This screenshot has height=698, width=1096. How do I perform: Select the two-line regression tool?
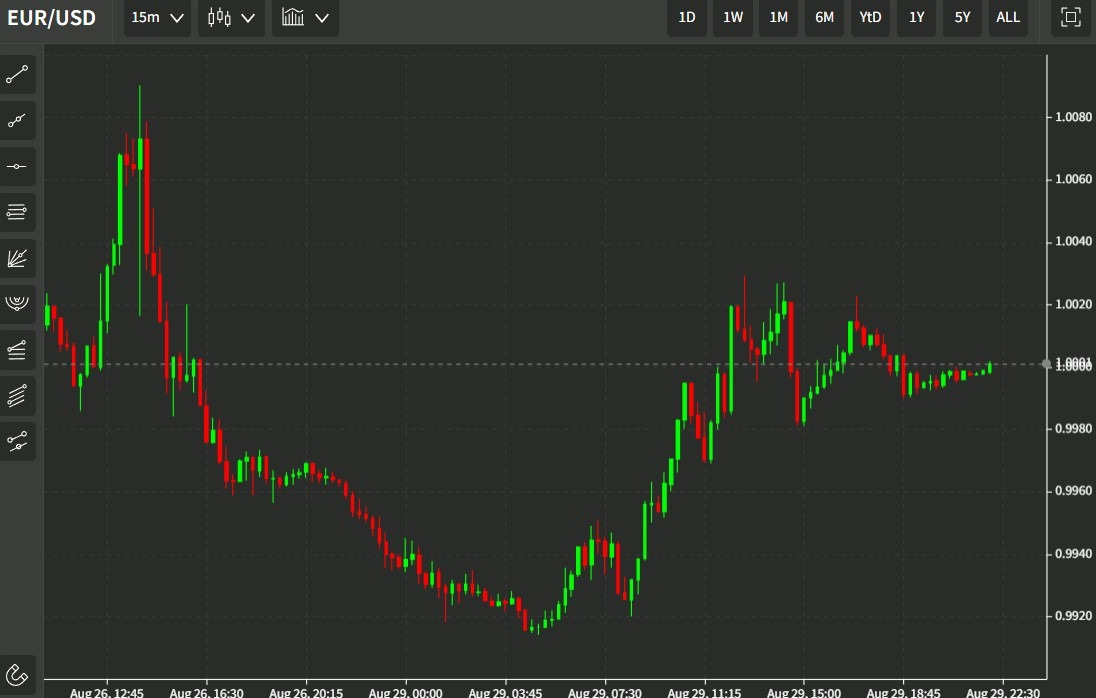17,441
